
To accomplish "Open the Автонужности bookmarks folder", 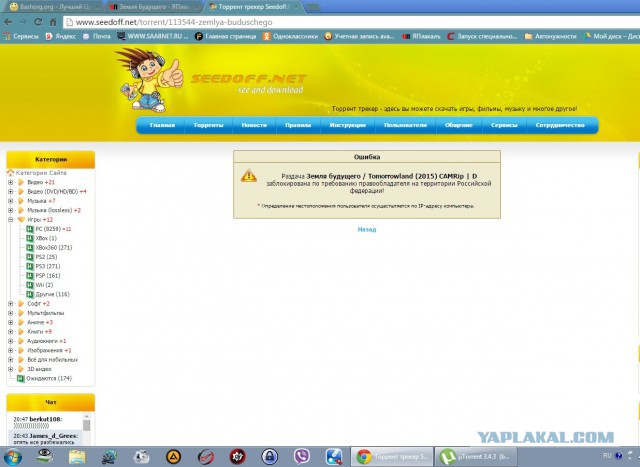I will click(x=550, y=36).
